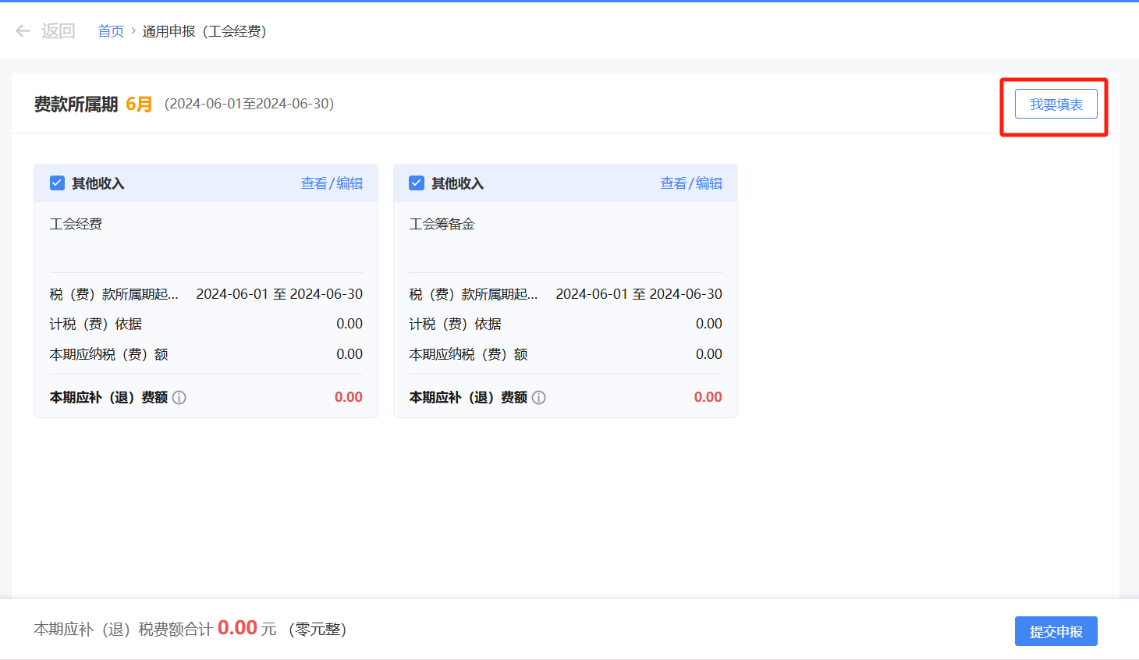Click （零元整） text in bottom bar
This screenshot has height=660, width=1139.
pos(317,630)
